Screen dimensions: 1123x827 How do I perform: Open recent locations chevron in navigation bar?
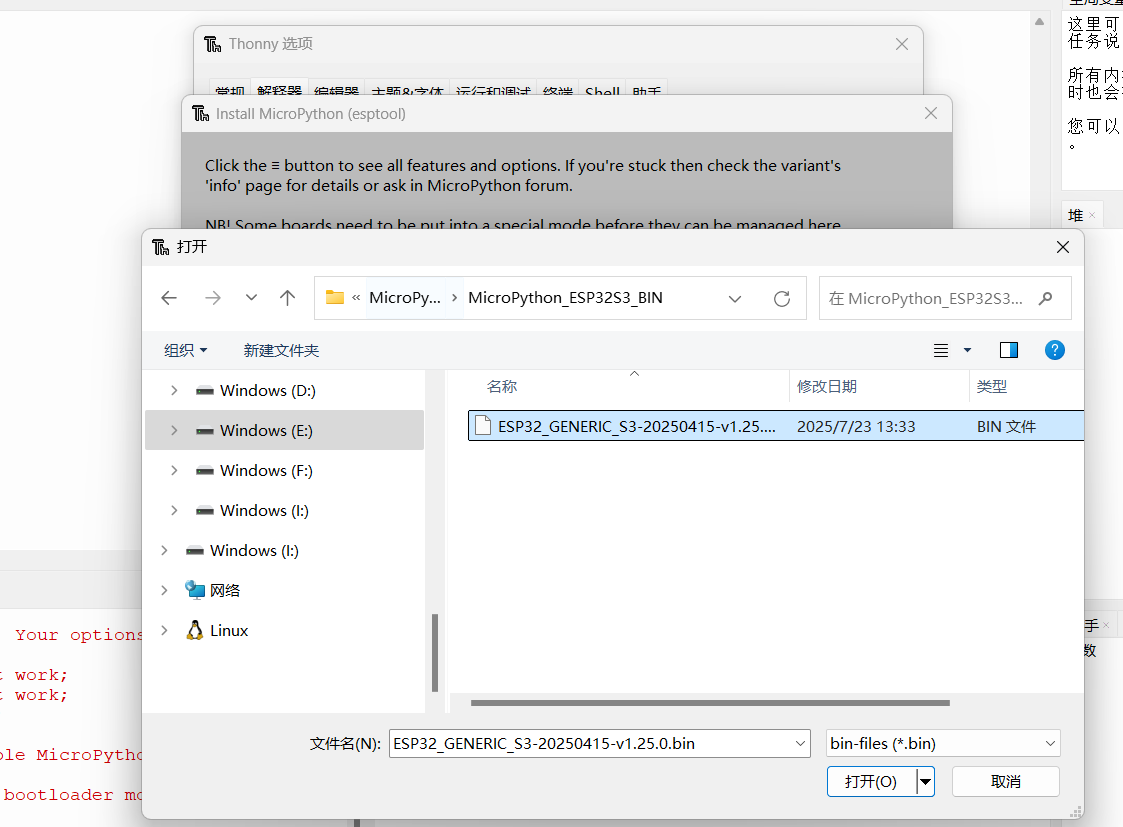coord(251,298)
